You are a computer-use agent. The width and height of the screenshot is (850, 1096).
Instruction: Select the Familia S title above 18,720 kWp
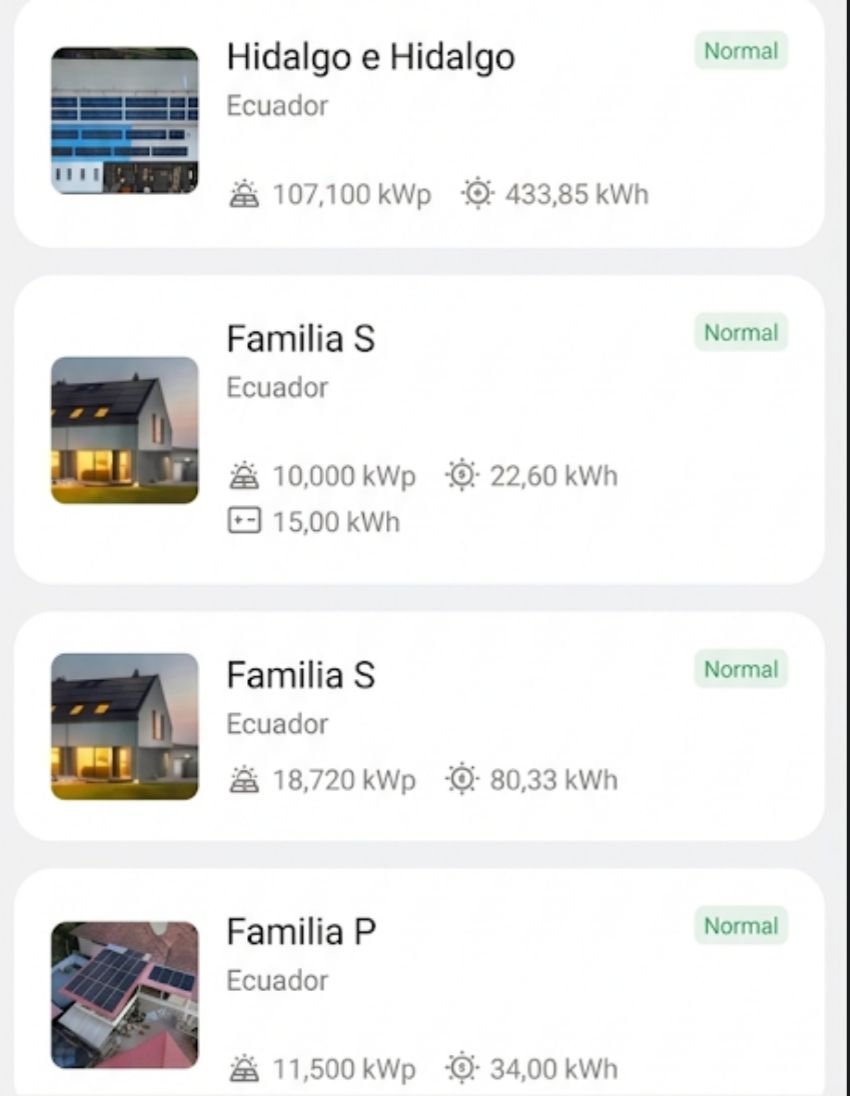point(300,675)
